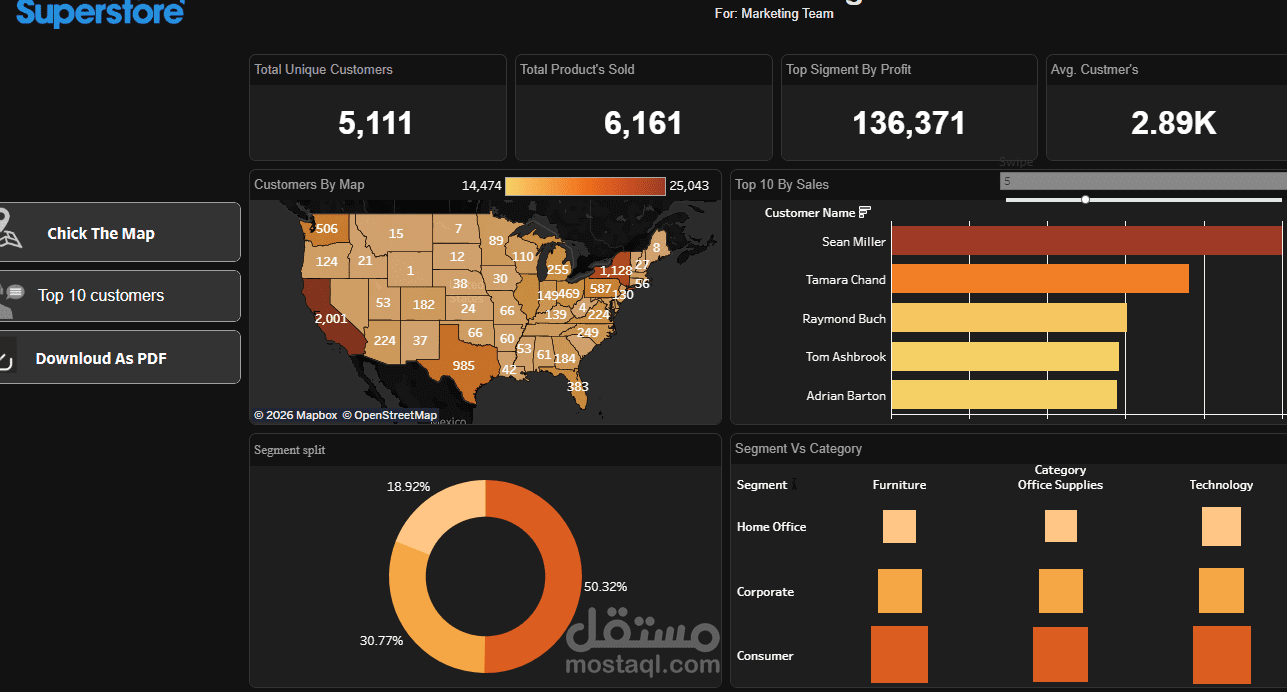Select the Home Office Office Supplies square

pos(1061,526)
